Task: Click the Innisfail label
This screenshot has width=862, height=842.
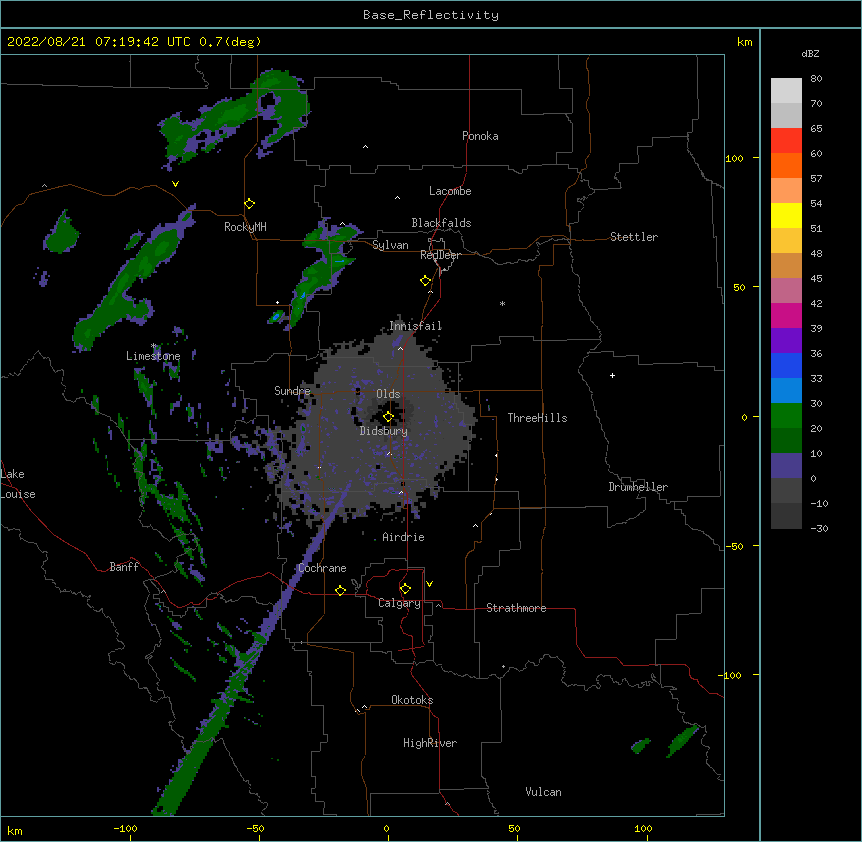Action: (x=415, y=326)
